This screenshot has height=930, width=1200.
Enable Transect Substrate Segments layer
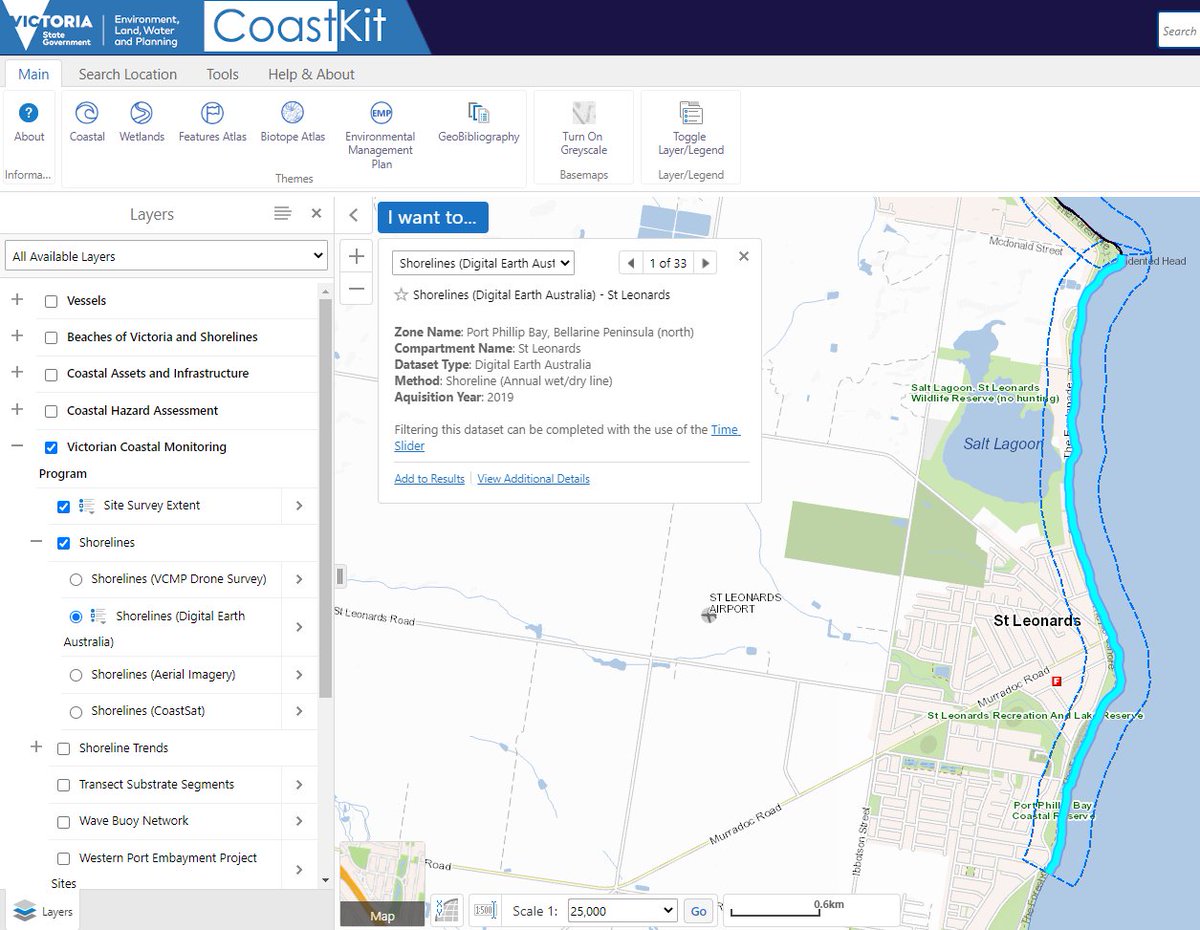[x=64, y=786]
